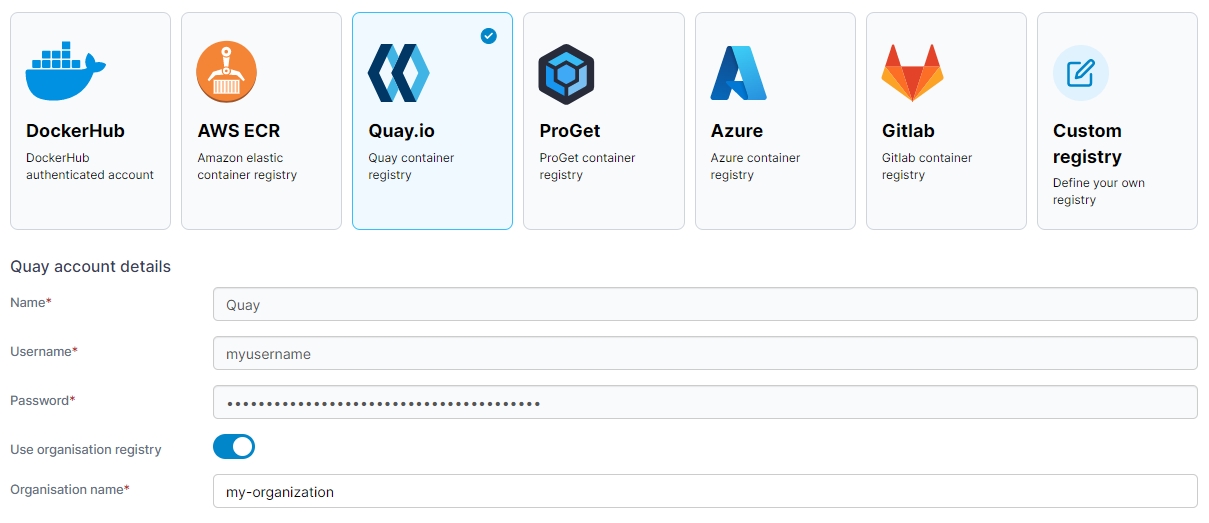
Task: Click the Define your own registry text
Action: pyautogui.click(x=1098, y=191)
